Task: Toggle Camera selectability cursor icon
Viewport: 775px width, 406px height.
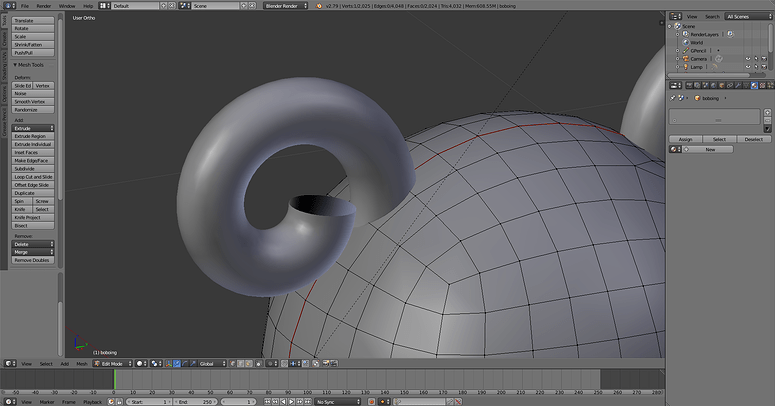Action: pyautogui.click(x=756, y=59)
